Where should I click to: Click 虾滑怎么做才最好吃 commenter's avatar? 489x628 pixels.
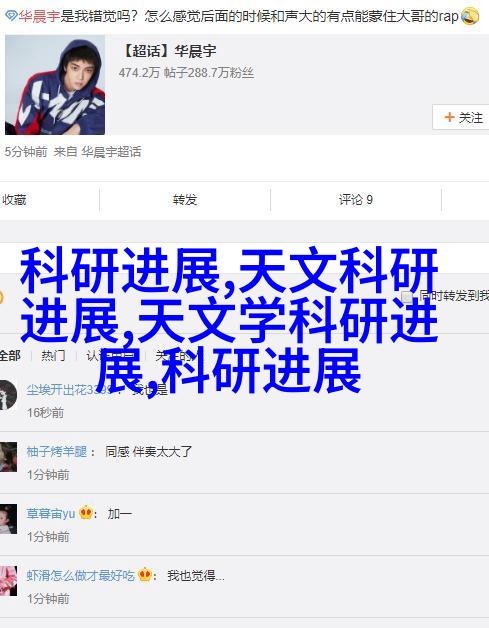point(8,581)
